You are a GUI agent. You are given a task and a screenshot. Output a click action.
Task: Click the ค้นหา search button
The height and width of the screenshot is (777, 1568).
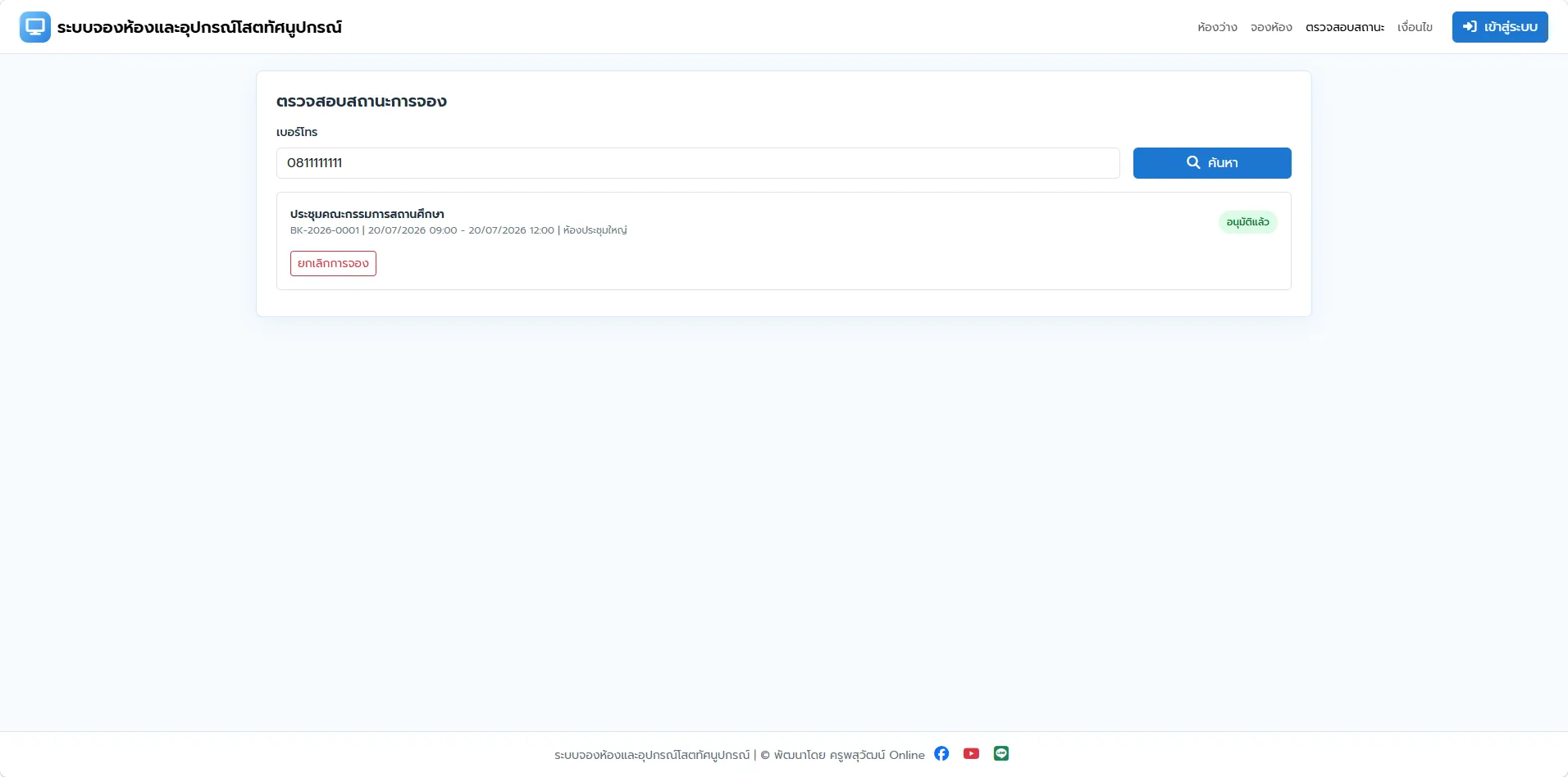pos(1212,163)
